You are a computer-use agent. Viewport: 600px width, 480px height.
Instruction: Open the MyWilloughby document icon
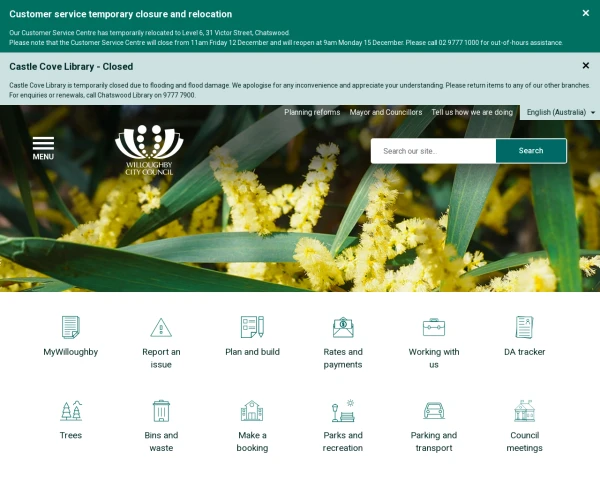click(71, 327)
